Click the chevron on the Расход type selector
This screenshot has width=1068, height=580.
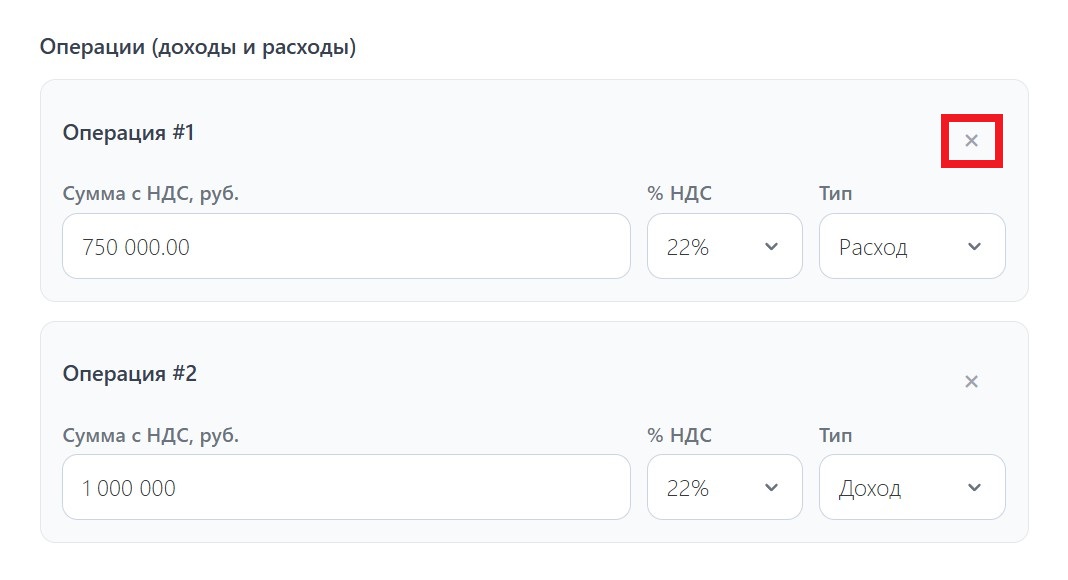click(x=973, y=246)
